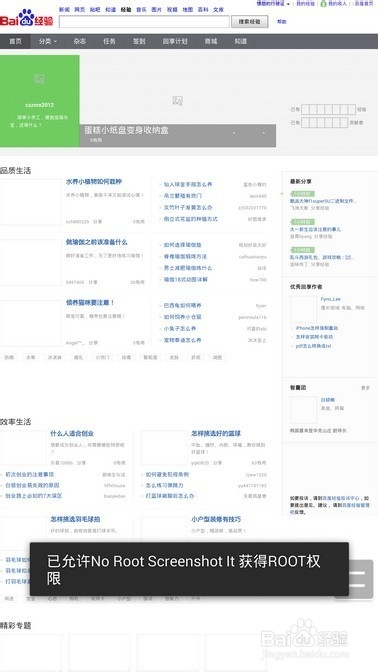Open article 水养小植物如何栽种
Screen dimensions: 378x672
tap(94, 182)
